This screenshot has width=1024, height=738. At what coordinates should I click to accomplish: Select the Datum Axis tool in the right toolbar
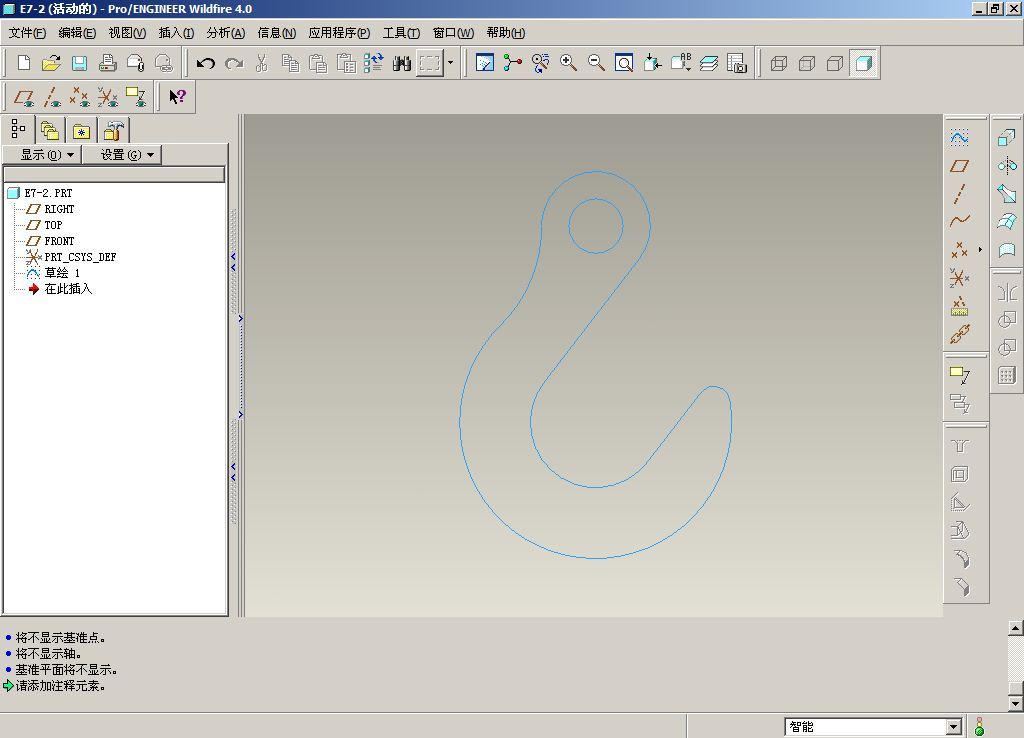point(959,194)
